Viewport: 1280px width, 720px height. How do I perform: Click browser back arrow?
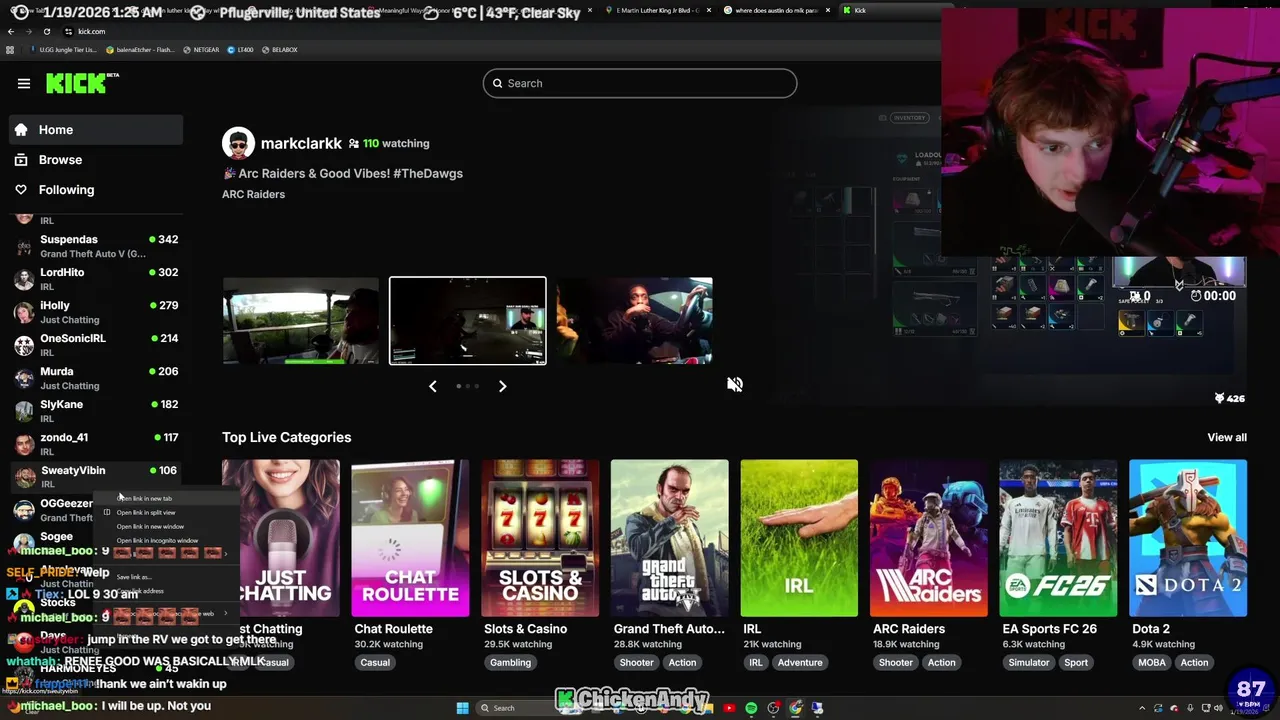[11, 31]
